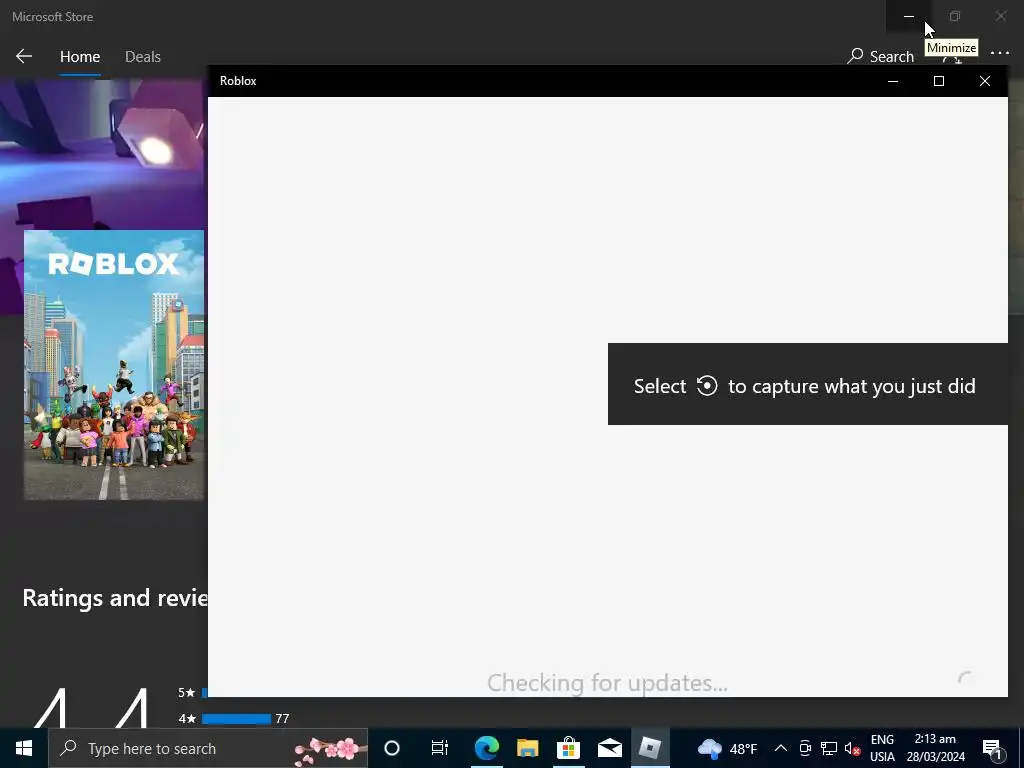Select the 4-star rating bar showing 77

pos(236,718)
